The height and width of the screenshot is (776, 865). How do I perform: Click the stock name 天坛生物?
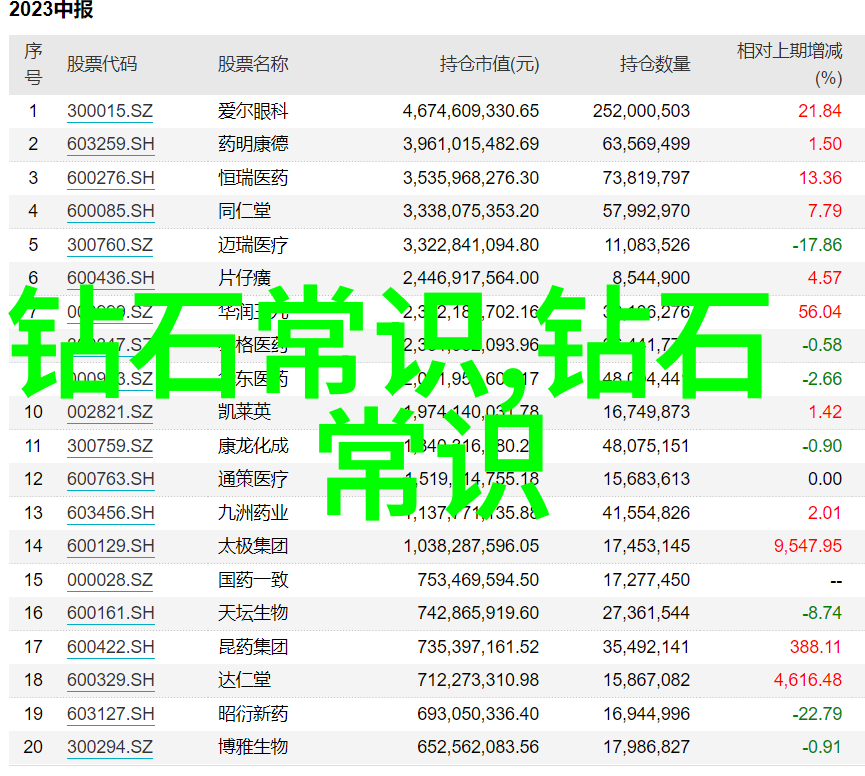pyautogui.click(x=253, y=613)
